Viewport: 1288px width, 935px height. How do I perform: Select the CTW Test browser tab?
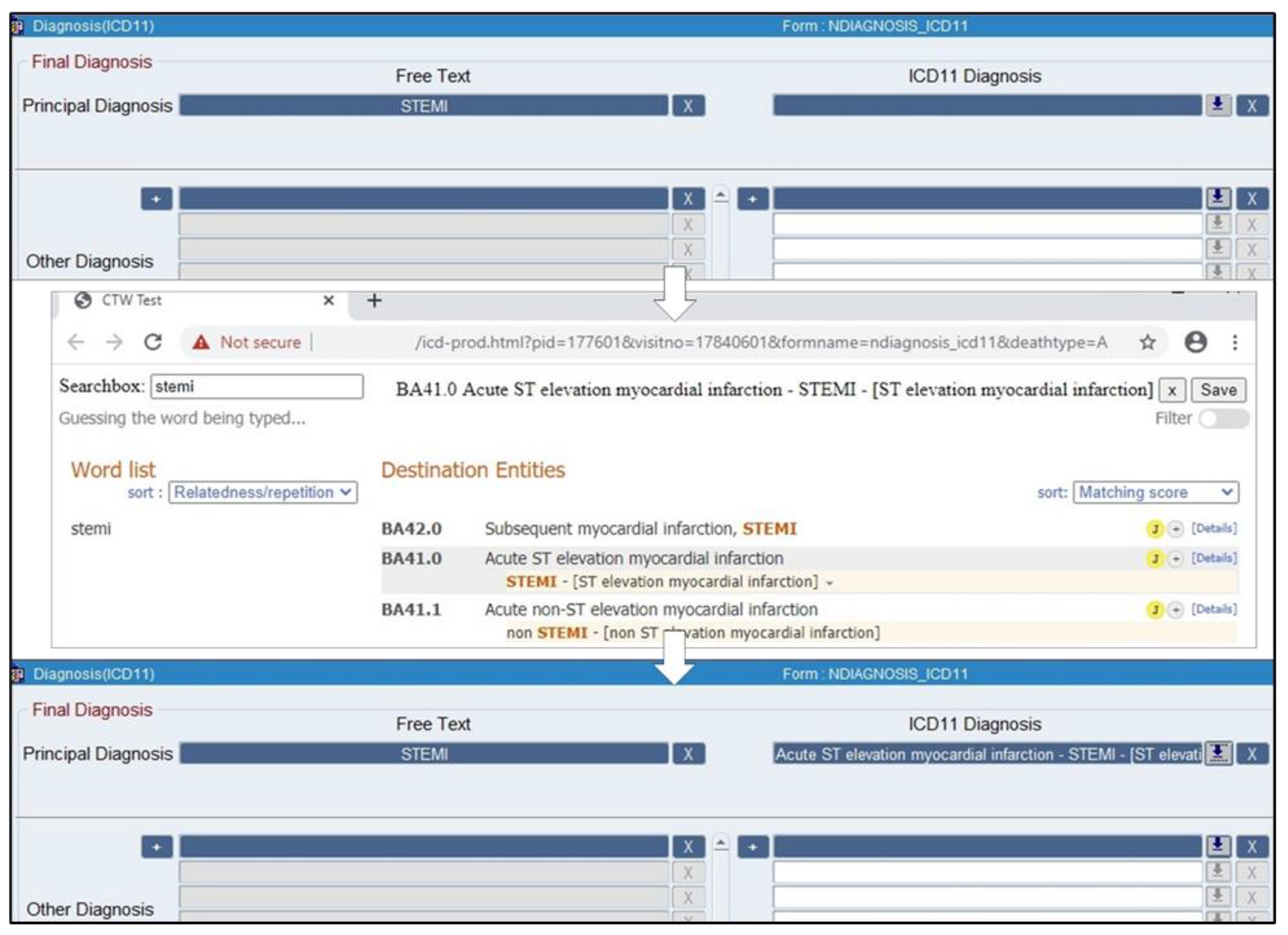(x=132, y=300)
